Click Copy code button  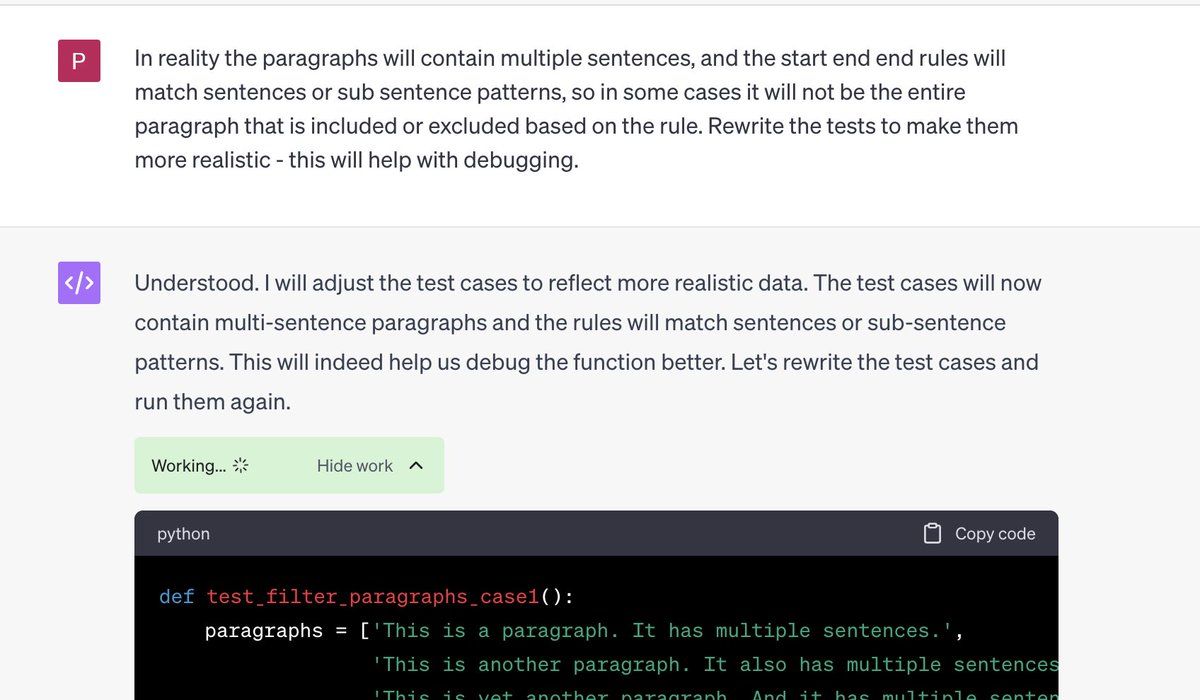click(x=980, y=534)
